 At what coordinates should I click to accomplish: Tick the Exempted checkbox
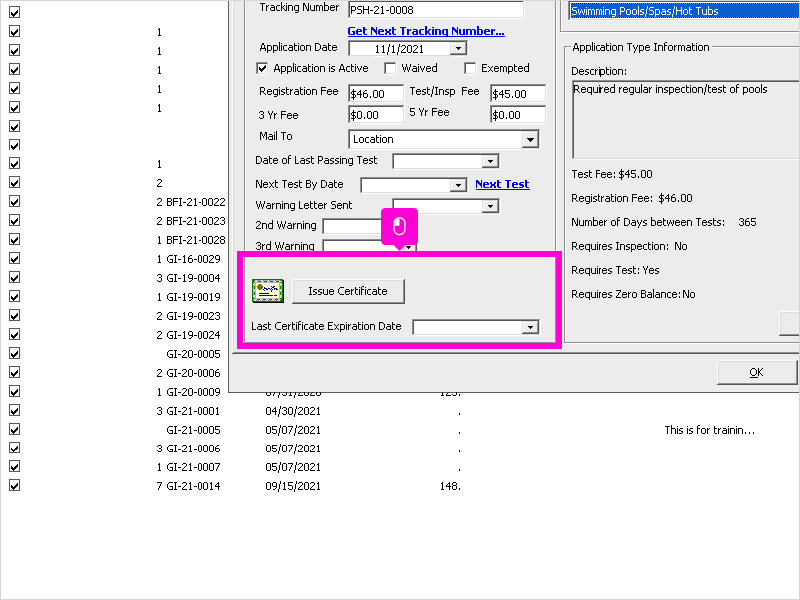click(470, 68)
